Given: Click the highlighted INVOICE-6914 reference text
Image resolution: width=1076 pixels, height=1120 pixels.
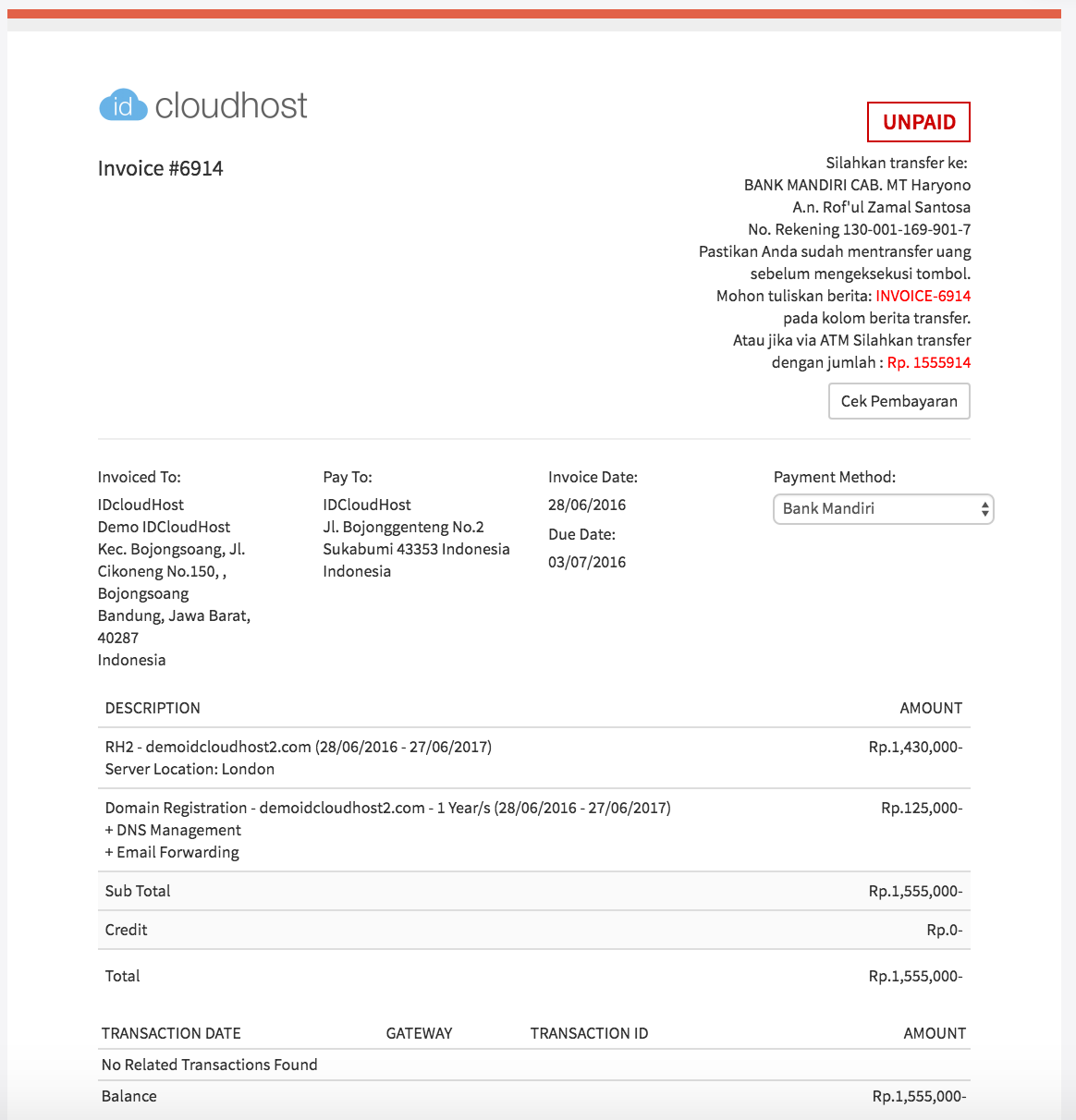Looking at the screenshot, I should 923,296.
